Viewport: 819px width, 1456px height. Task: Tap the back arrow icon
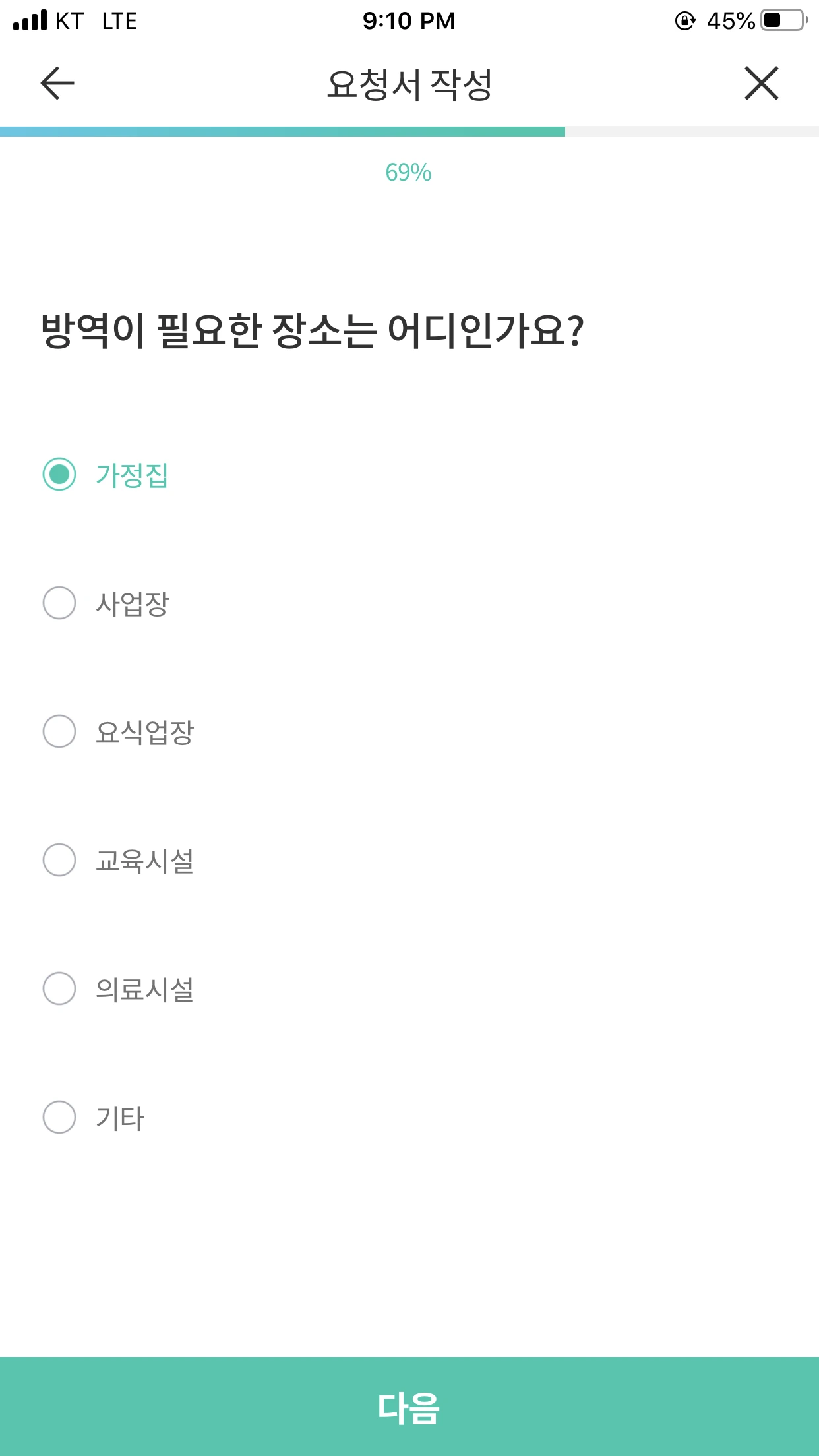tap(57, 84)
